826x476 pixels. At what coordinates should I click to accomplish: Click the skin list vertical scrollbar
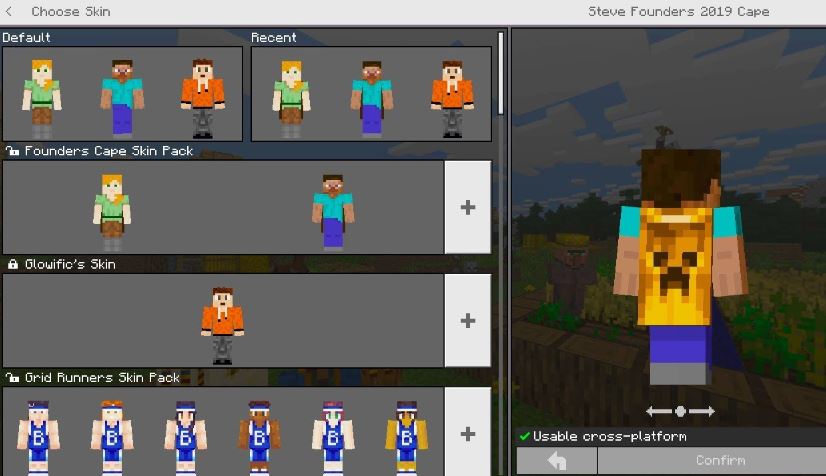500,73
